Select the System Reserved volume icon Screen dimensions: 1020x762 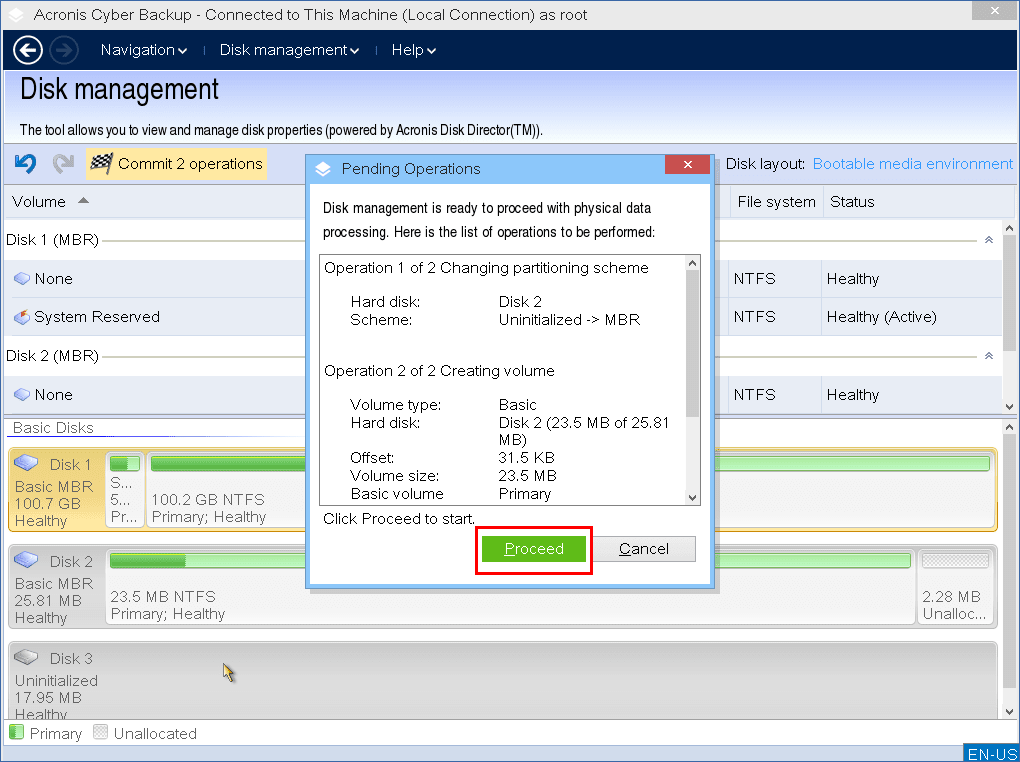(x=22, y=317)
